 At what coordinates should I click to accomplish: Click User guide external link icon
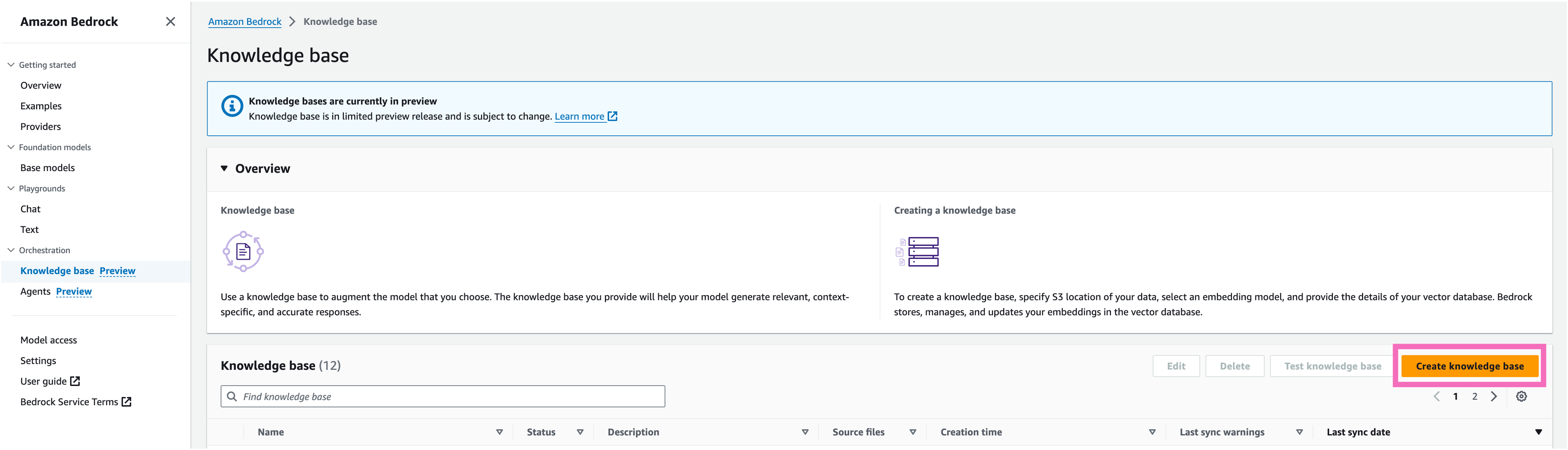click(75, 381)
